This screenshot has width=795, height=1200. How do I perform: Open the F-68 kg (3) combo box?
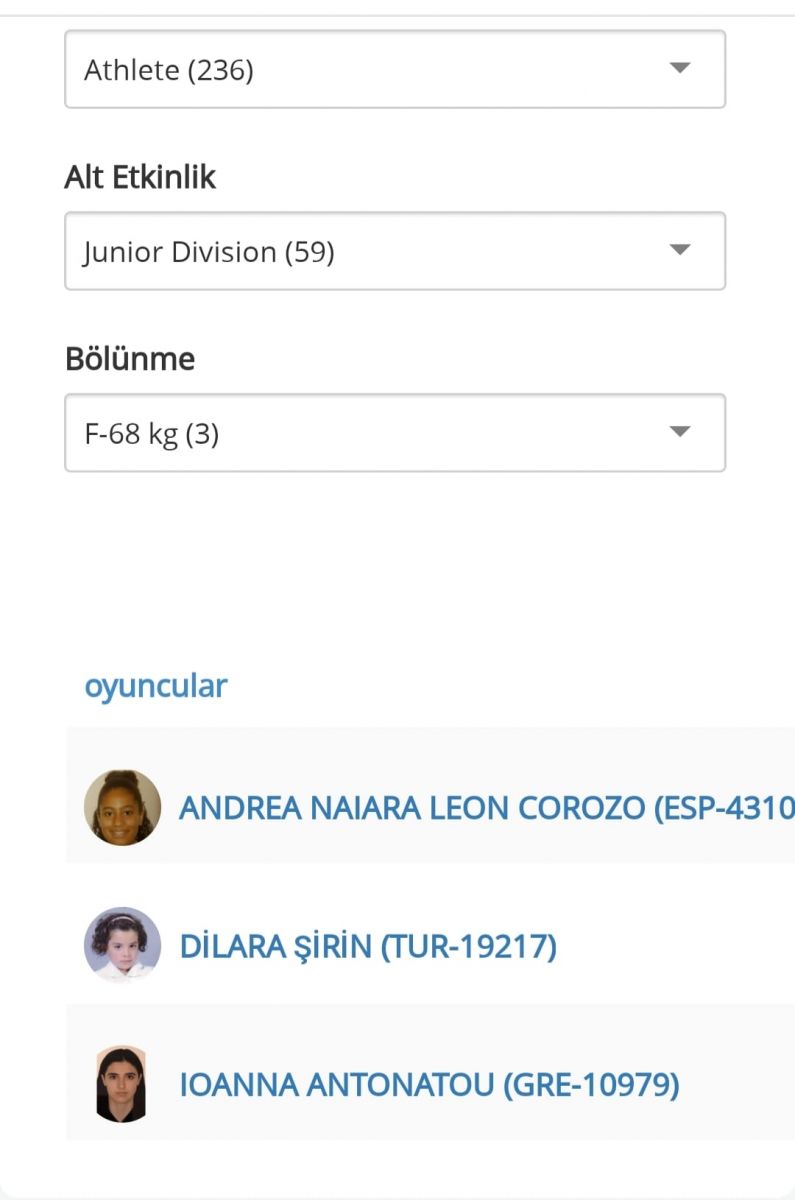click(x=395, y=433)
